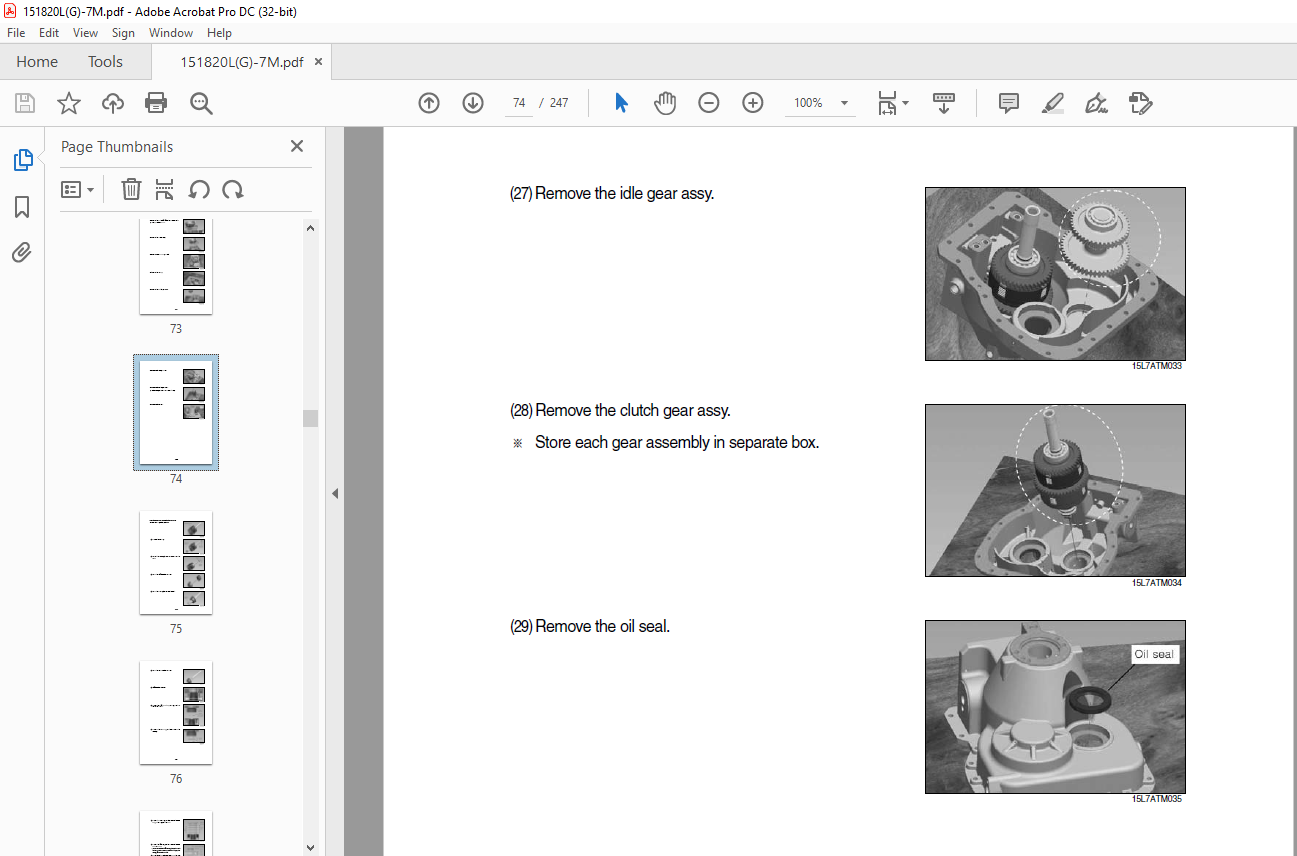1297x856 pixels.
Task: Rotate the page counterclockwise
Action: (x=199, y=189)
